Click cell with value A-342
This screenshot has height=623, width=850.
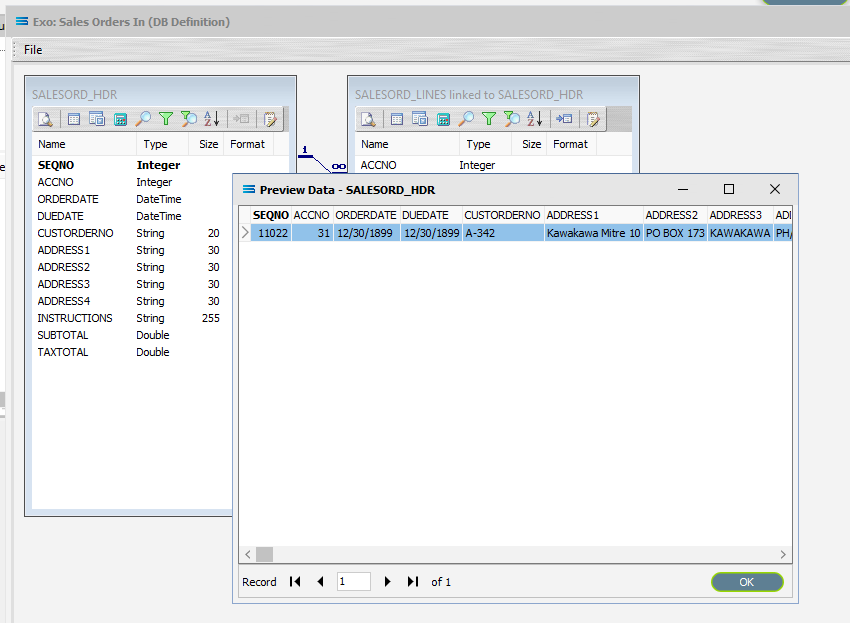click(503, 233)
